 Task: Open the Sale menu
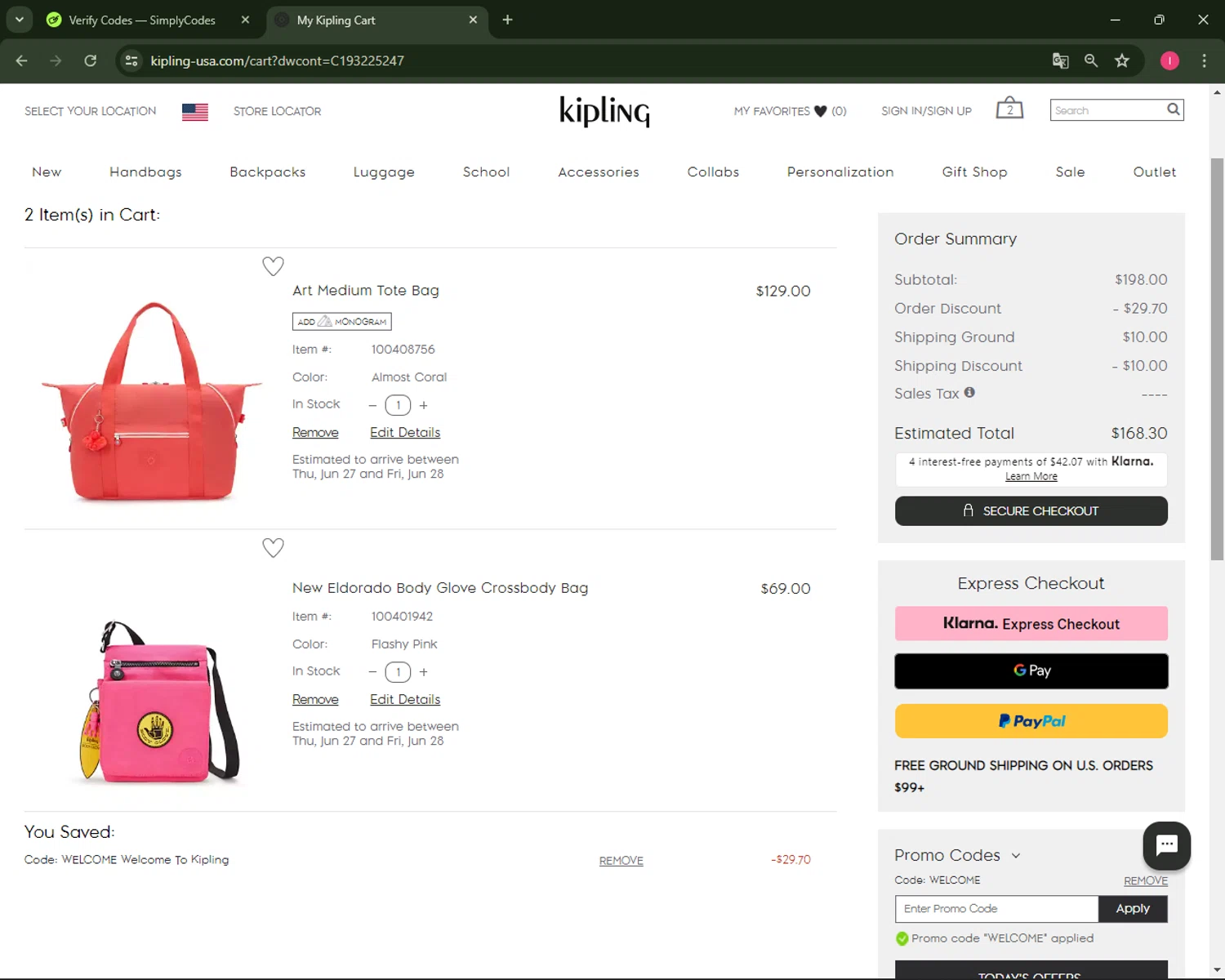coord(1070,171)
